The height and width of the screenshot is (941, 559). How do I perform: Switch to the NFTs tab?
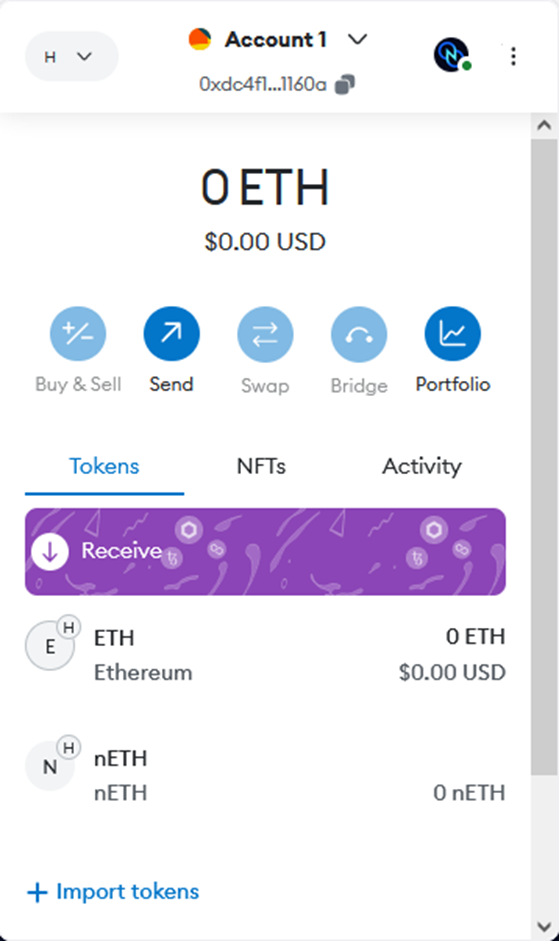pyautogui.click(x=261, y=466)
